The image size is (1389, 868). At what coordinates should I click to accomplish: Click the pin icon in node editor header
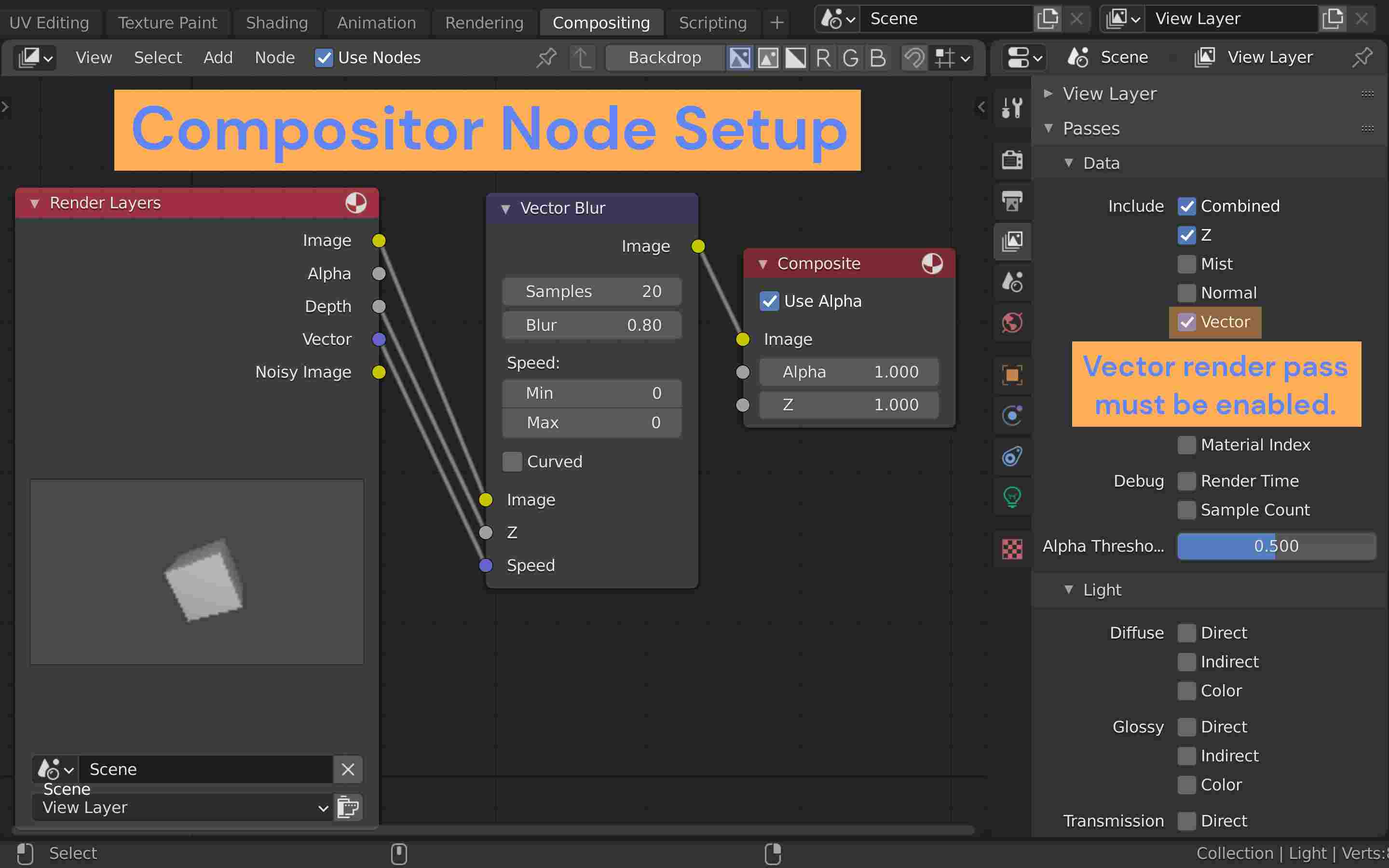point(546,57)
